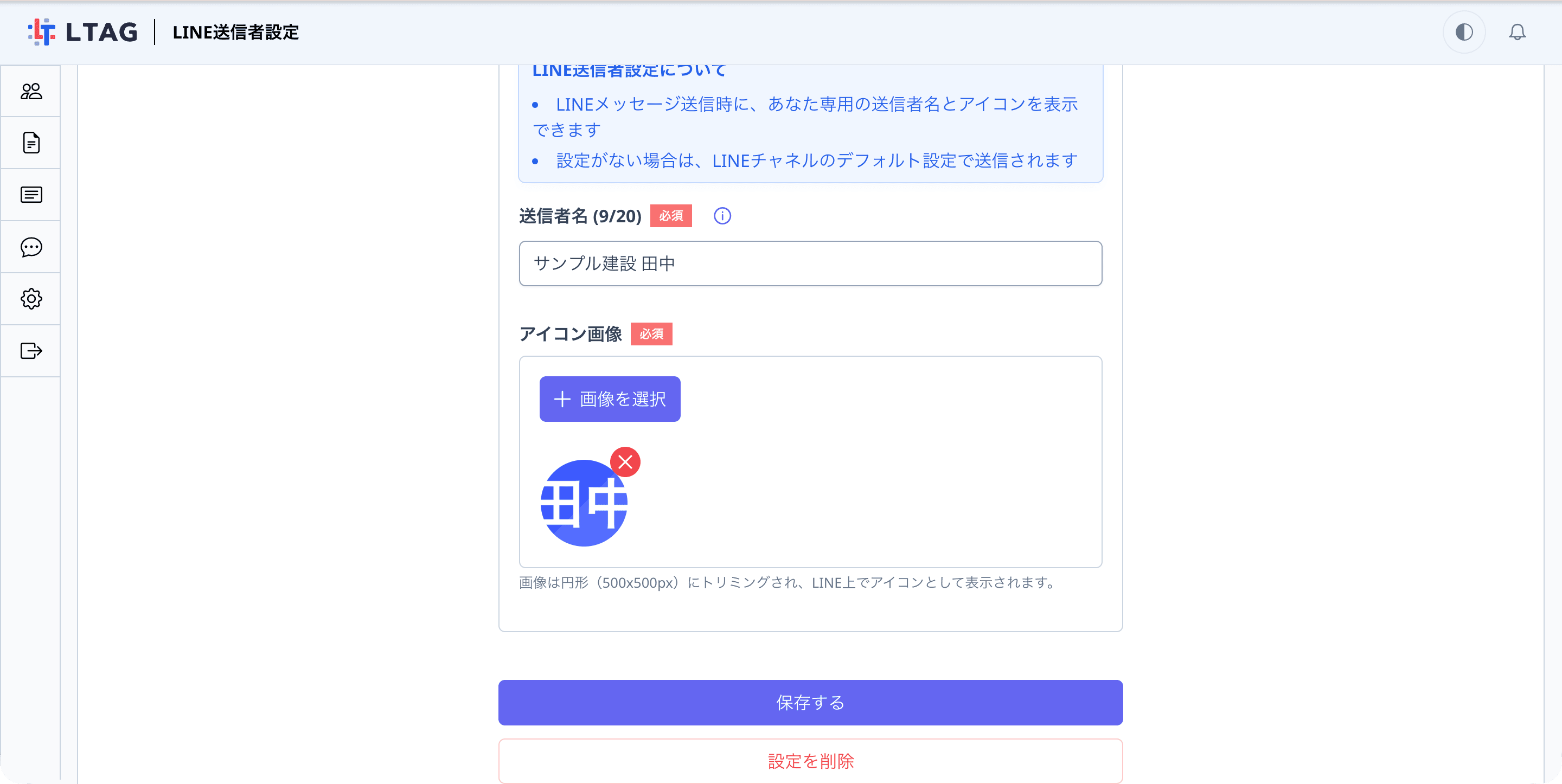Screen dimensions: 1562x784
Task: Focus the 送信者名 input field
Action: point(810,263)
